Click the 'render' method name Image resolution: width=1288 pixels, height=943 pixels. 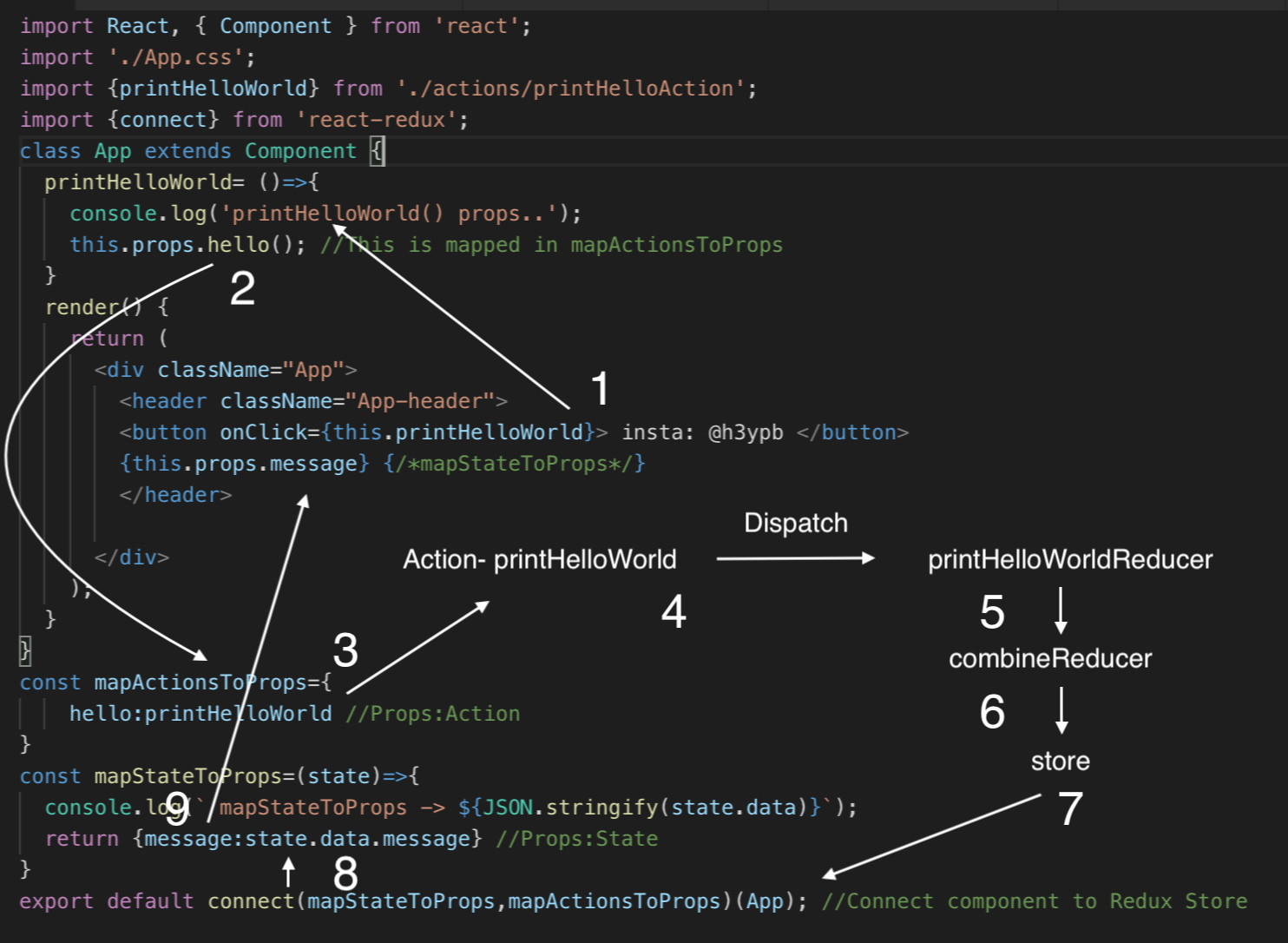[83, 307]
